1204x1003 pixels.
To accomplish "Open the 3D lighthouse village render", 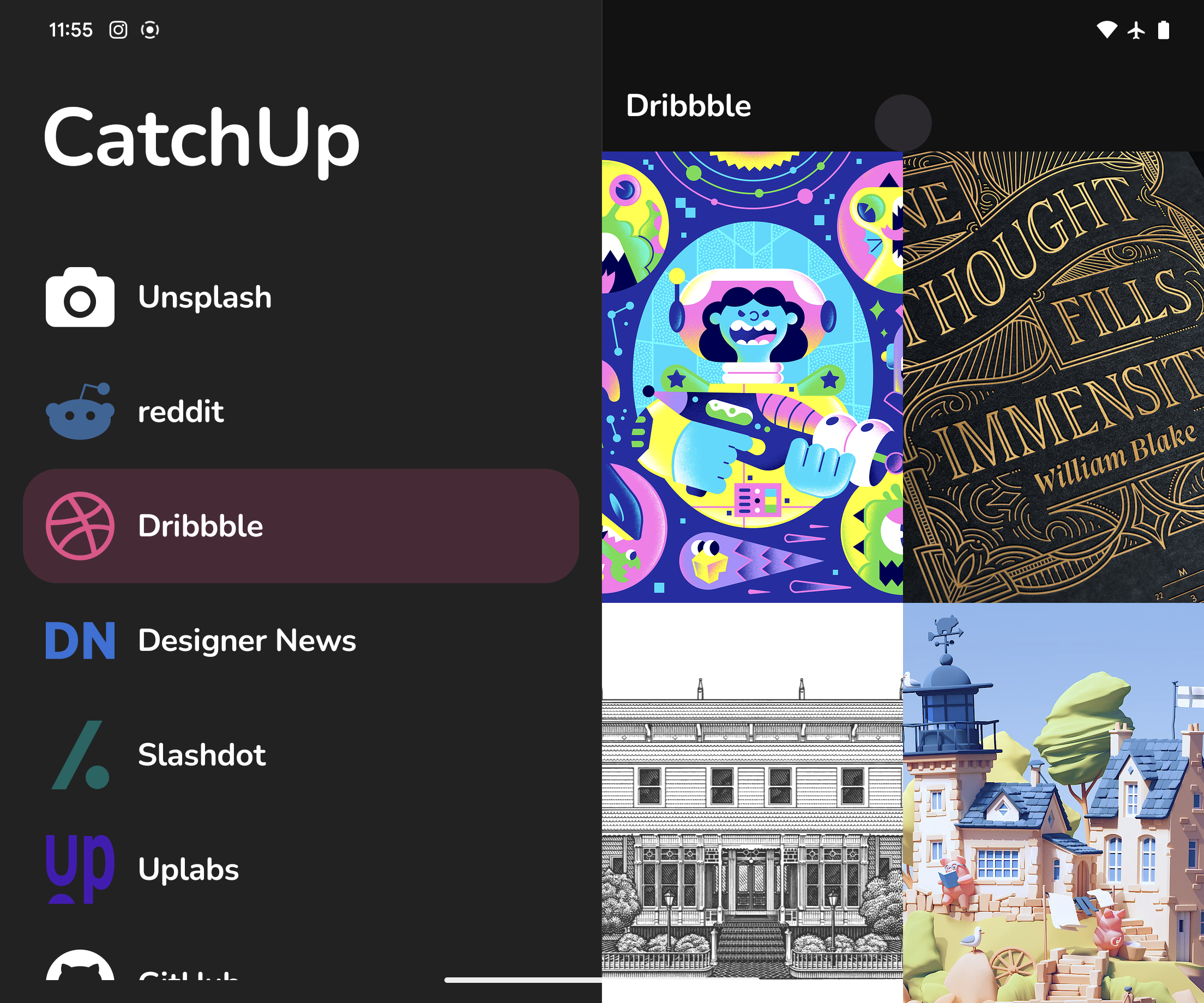I will 1053,802.
